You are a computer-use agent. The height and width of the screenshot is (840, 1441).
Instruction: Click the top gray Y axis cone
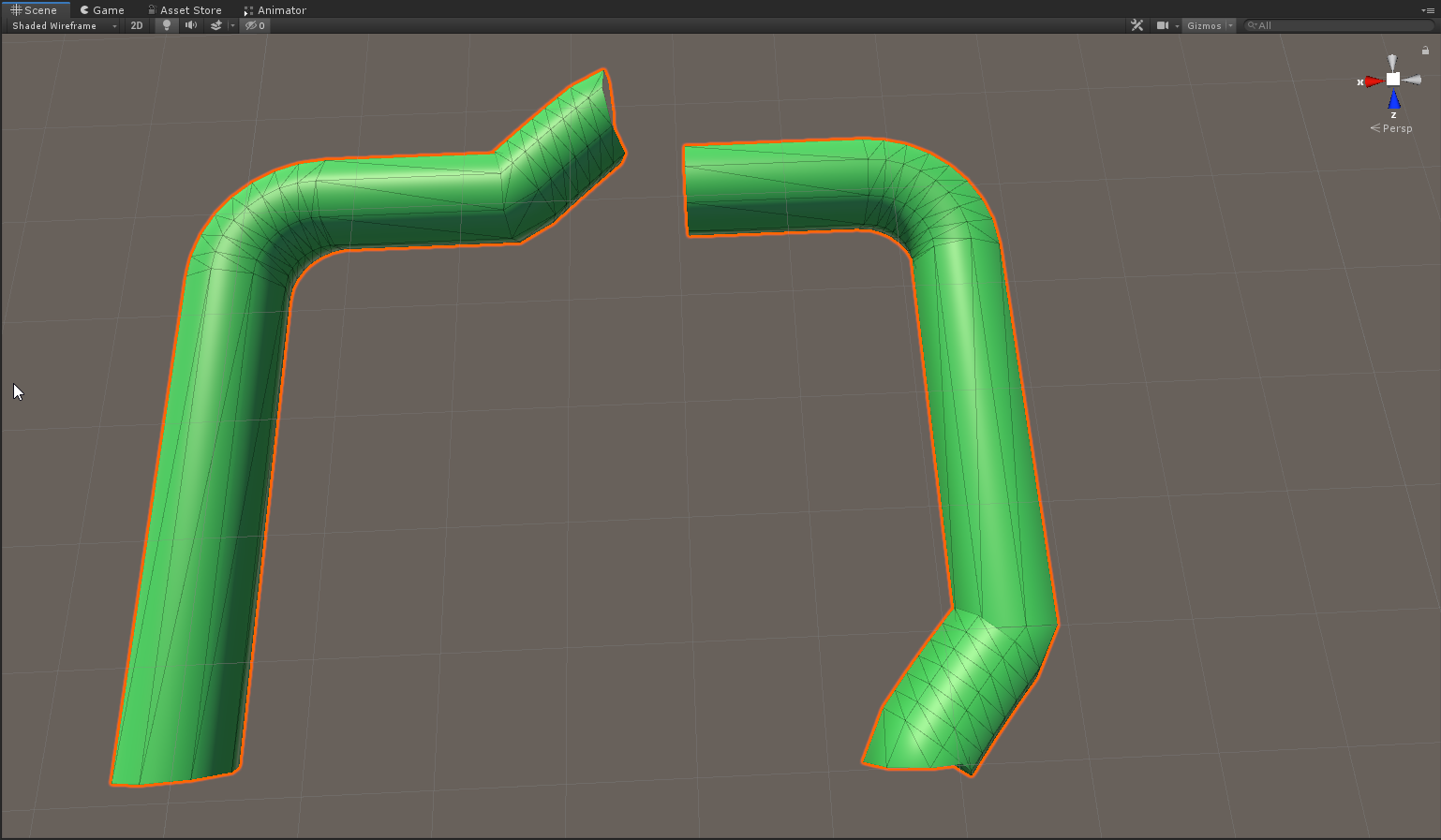(x=1392, y=62)
